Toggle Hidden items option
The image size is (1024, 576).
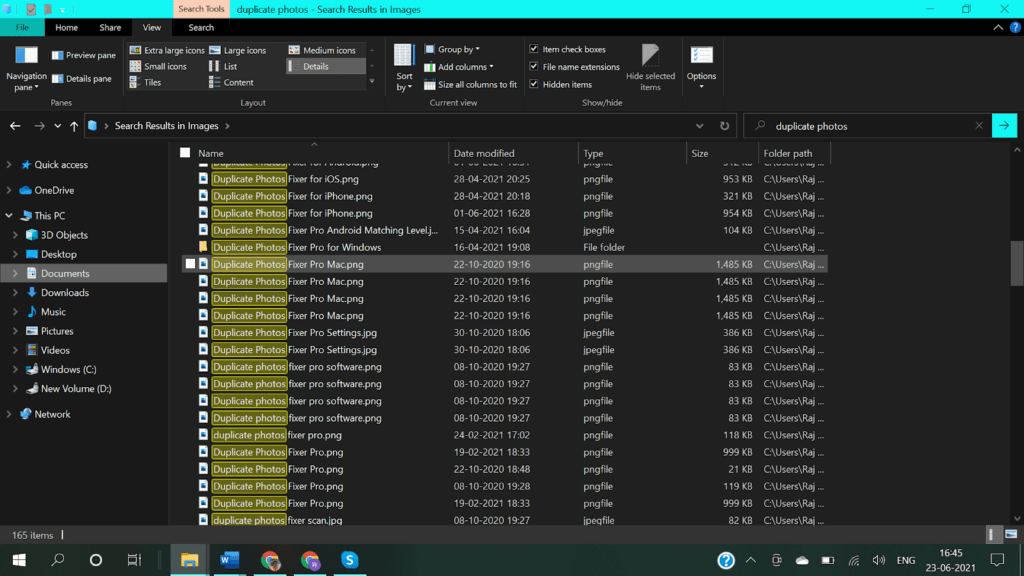tap(534, 85)
